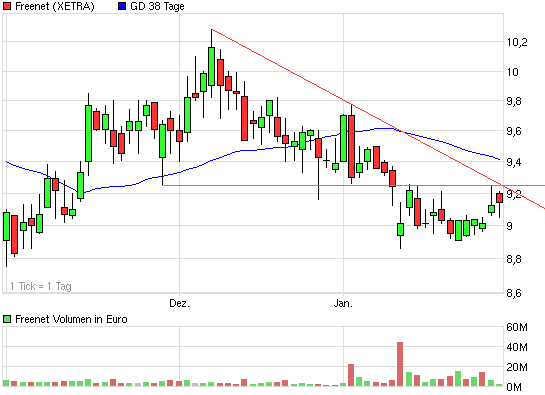Click the 'Freenet Volumen in Euro' label
Image resolution: width=545 pixels, height=395 pixels.
click(x=71, y=319)
